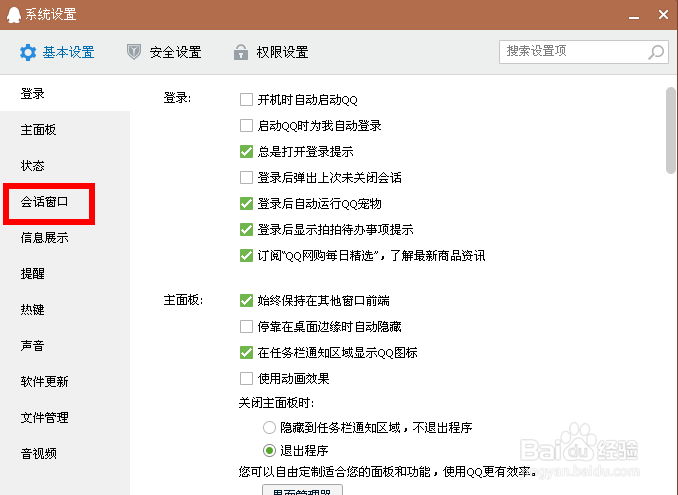678x495 pixels.
Task: Uncheck 登录后显示拍拍待办事项提示
Action: 246,230
